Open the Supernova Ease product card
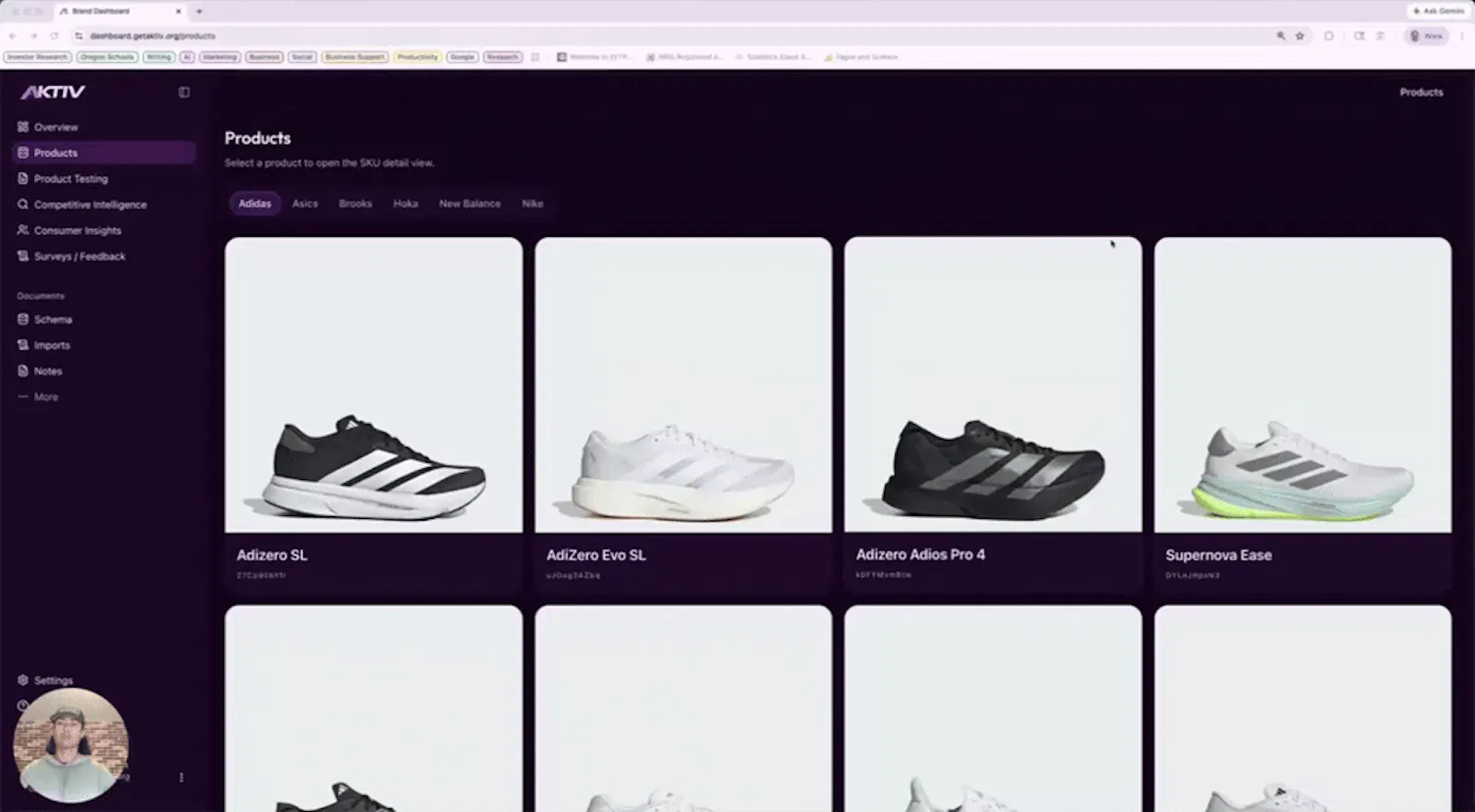The height and width of the screenshot is (812, 1475). tap(1303, 413)
